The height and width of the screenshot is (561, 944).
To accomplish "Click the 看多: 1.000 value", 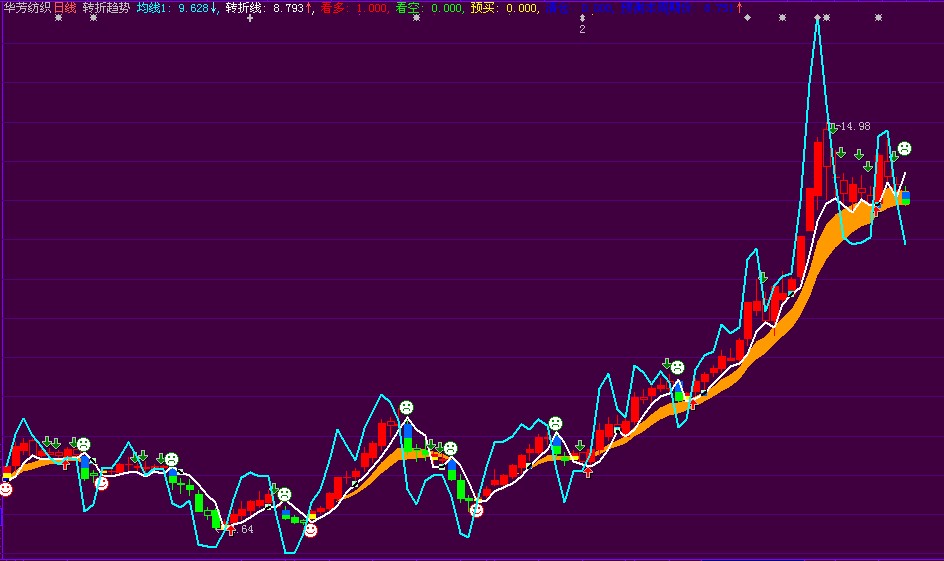I will 354,8.
